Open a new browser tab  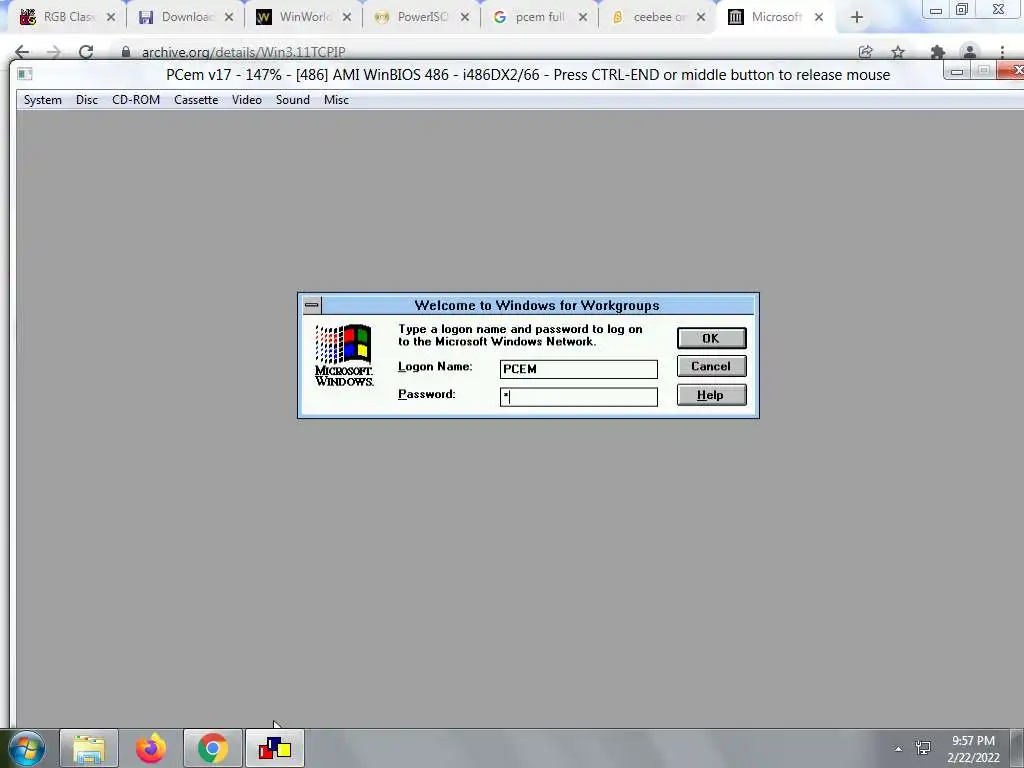[x=857, y=18]
